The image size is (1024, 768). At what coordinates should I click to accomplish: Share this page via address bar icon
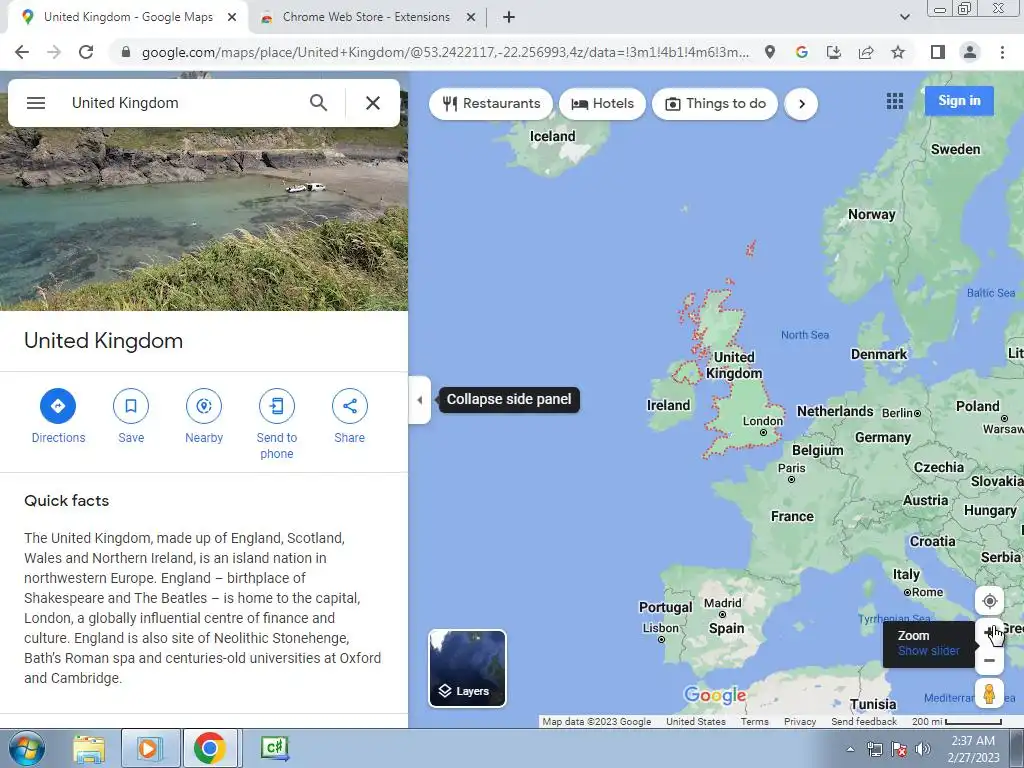click(866, 52)
